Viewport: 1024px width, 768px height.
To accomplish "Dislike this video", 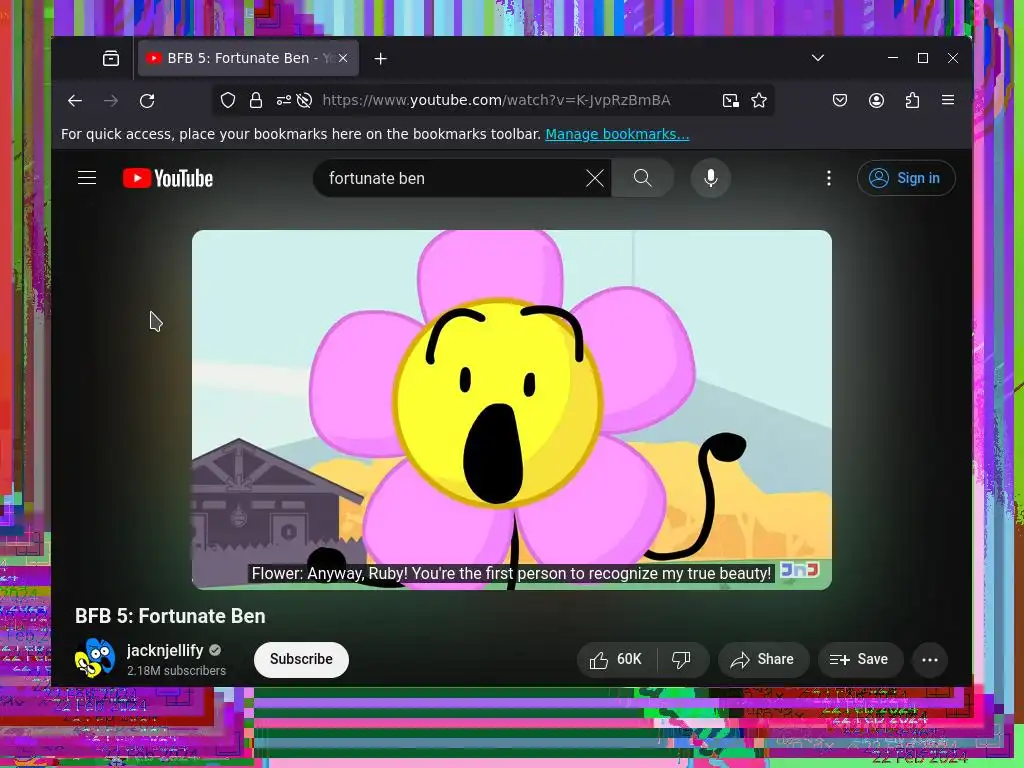I will 682,660.
